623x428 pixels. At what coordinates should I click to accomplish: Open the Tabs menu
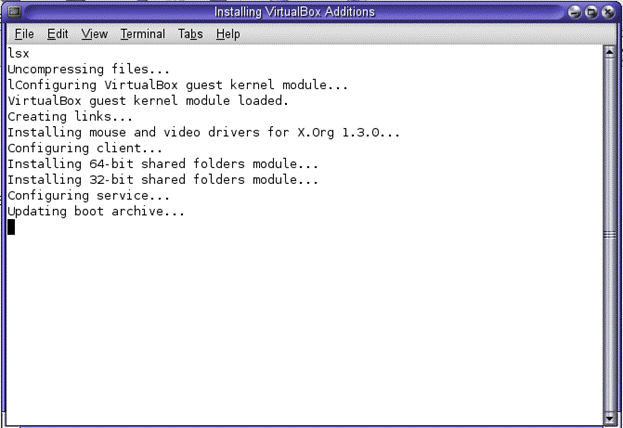(190, 34)
